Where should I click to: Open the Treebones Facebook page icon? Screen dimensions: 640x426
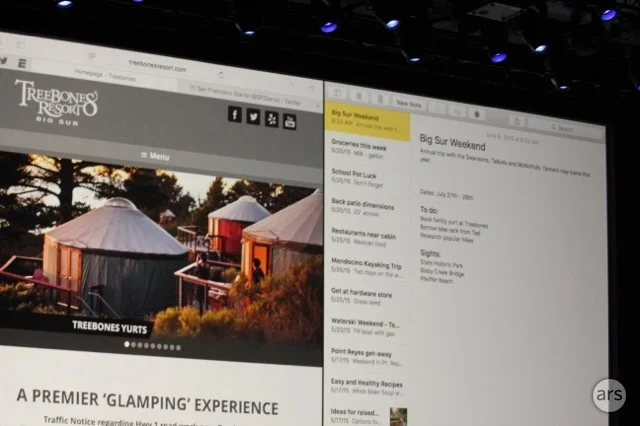point(235,113)
